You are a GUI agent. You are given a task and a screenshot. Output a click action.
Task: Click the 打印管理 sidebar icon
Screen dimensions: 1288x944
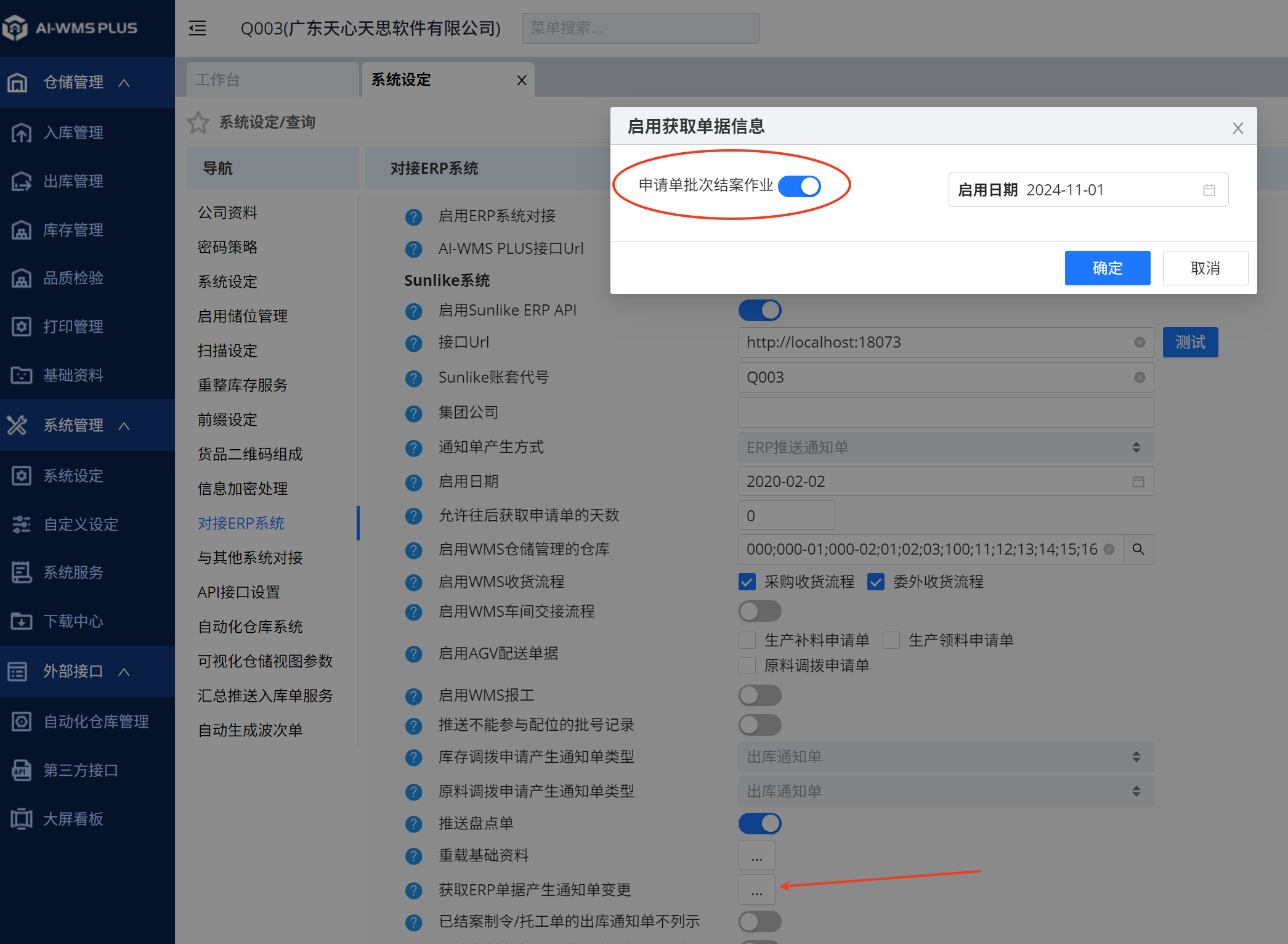coord(22,327)
